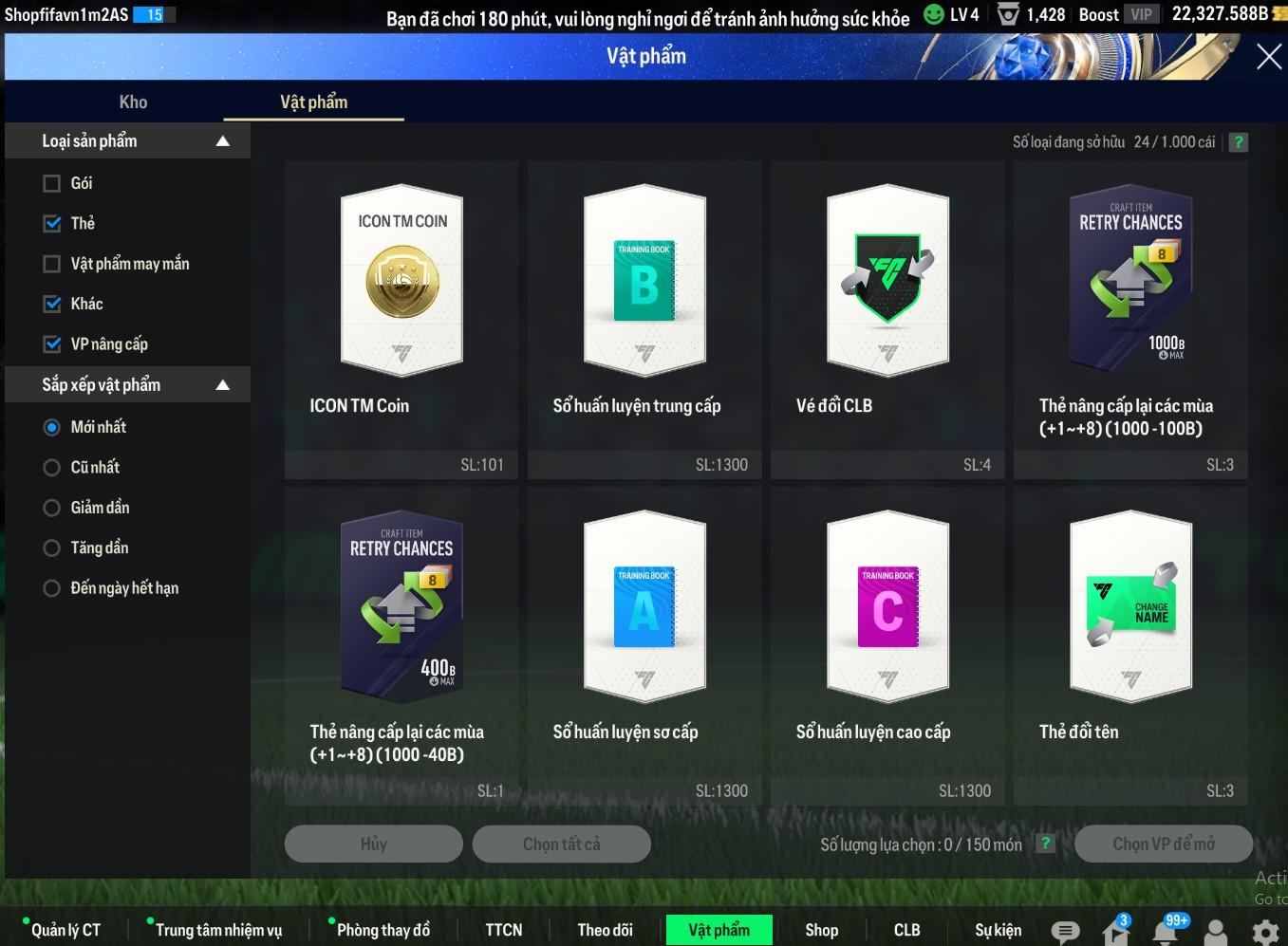Select the Cũ nhất sort option

pyautogui.click(x=52, y=468)
